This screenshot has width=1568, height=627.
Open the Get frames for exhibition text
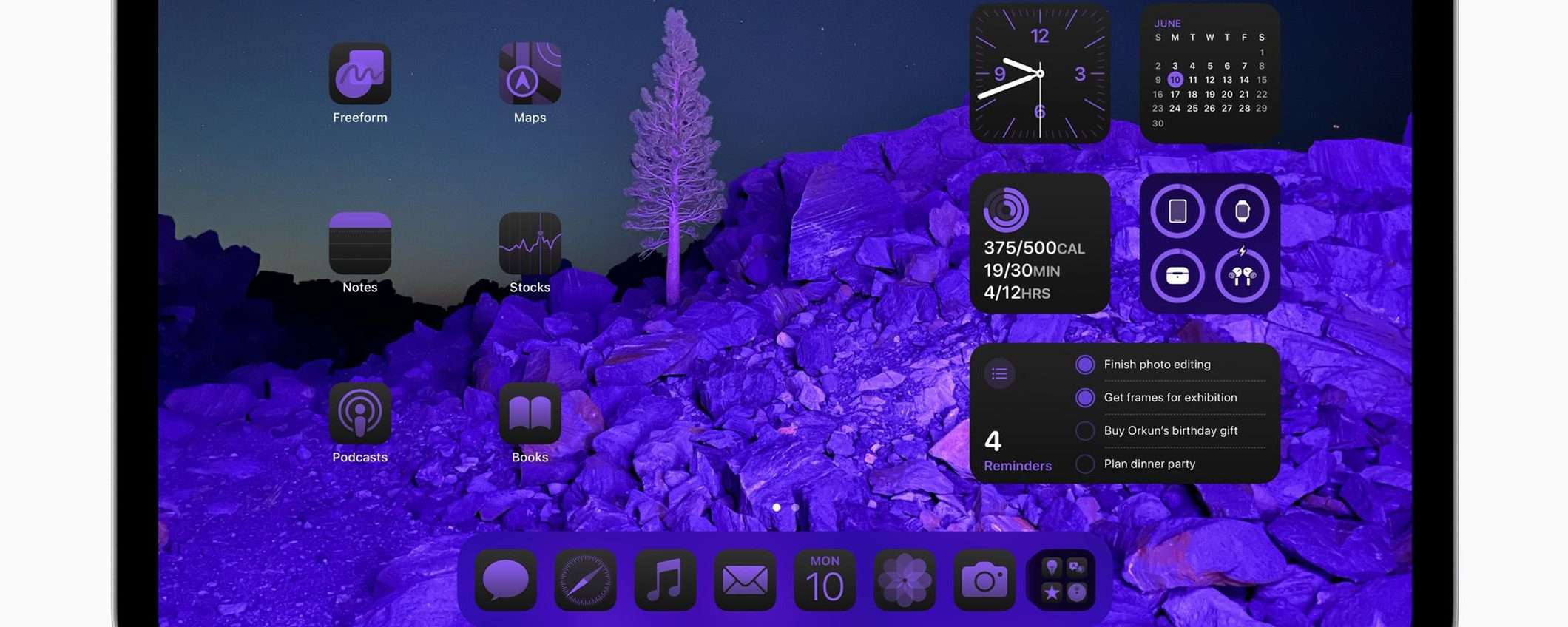tap(1171, 398)
